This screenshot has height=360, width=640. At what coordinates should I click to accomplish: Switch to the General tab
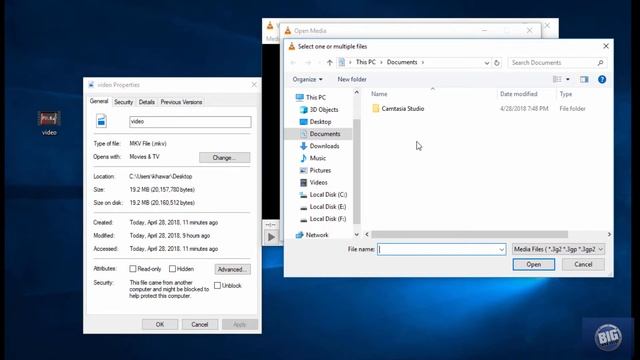click(x=99, y=101)
